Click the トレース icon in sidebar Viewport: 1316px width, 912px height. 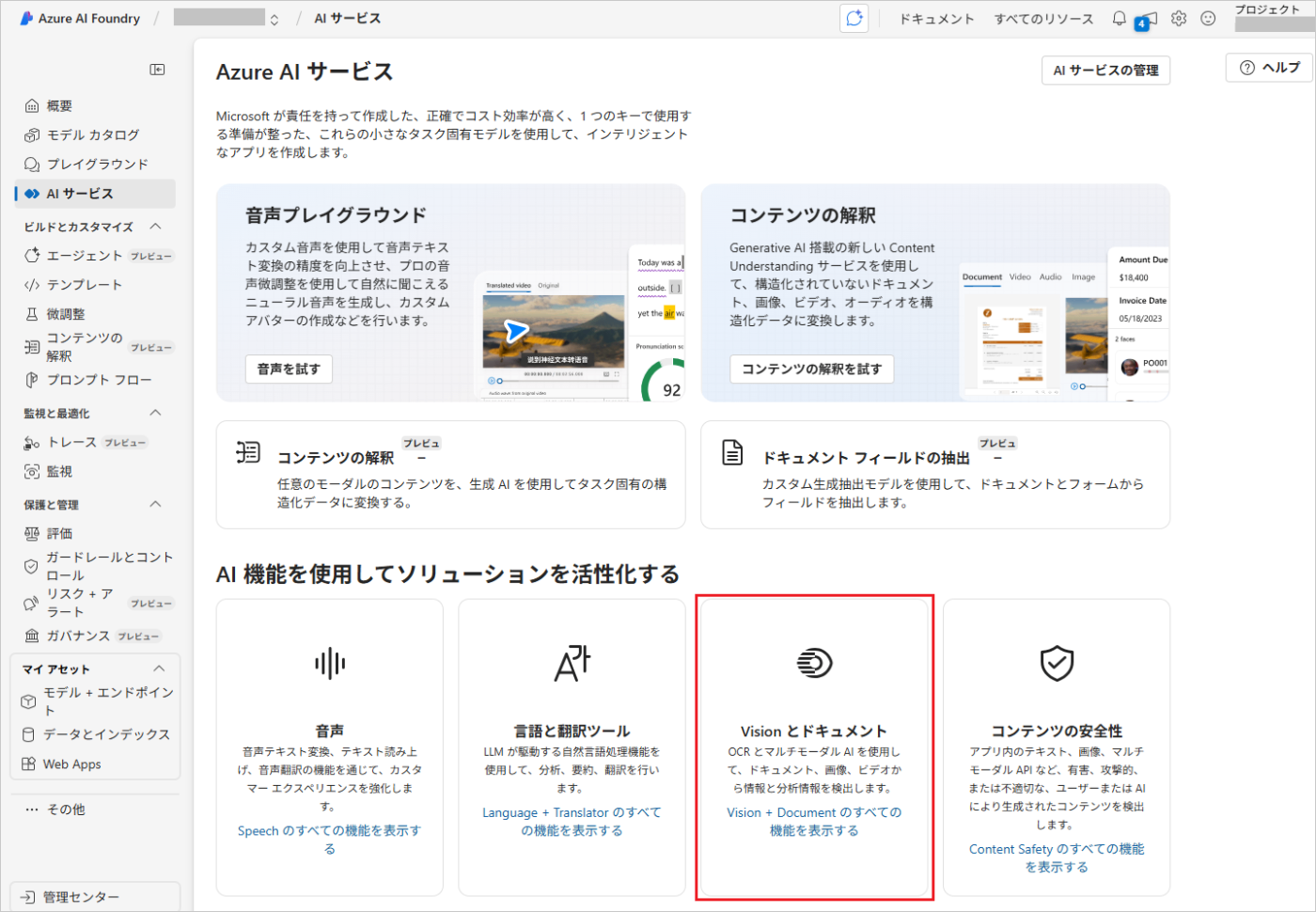click(32, 443)
